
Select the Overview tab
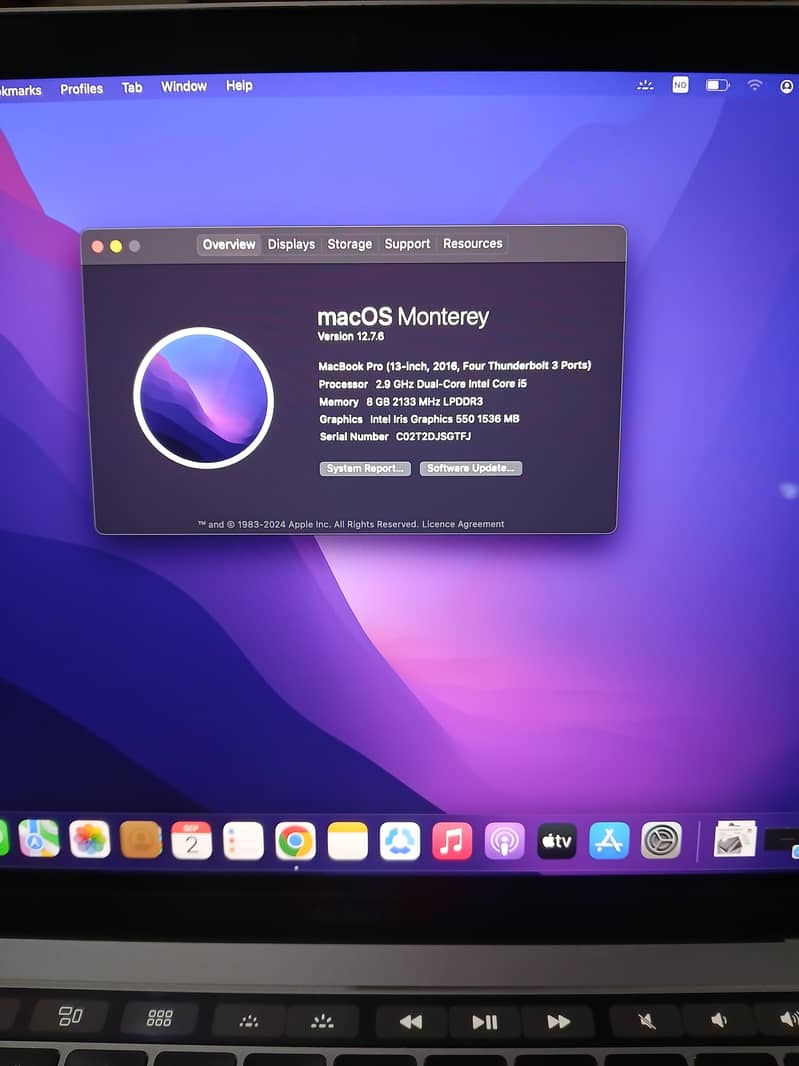click(228, 245)
